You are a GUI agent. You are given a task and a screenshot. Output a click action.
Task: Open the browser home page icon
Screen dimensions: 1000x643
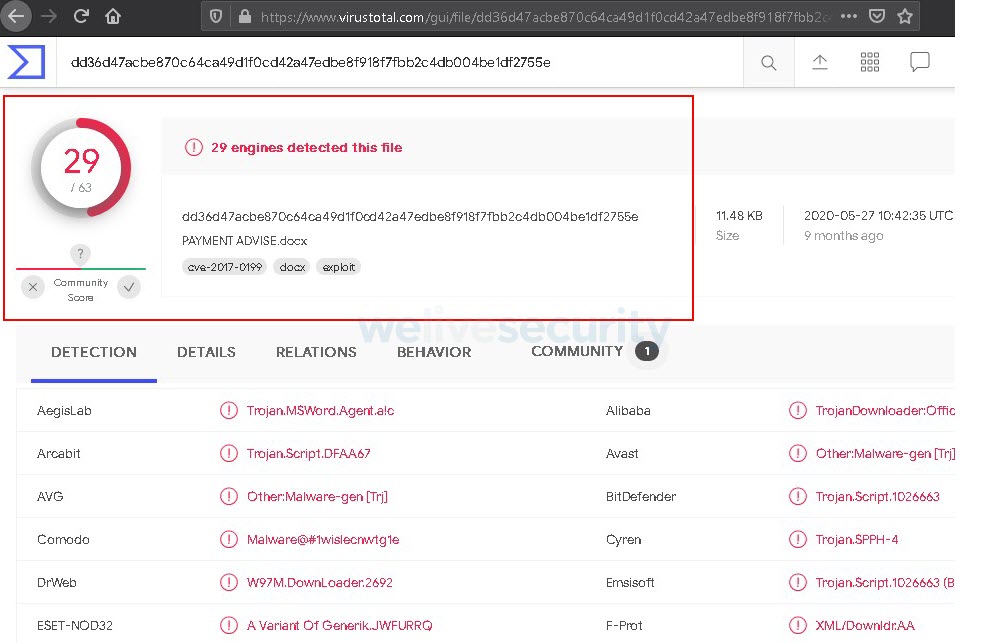coord(113,16)
